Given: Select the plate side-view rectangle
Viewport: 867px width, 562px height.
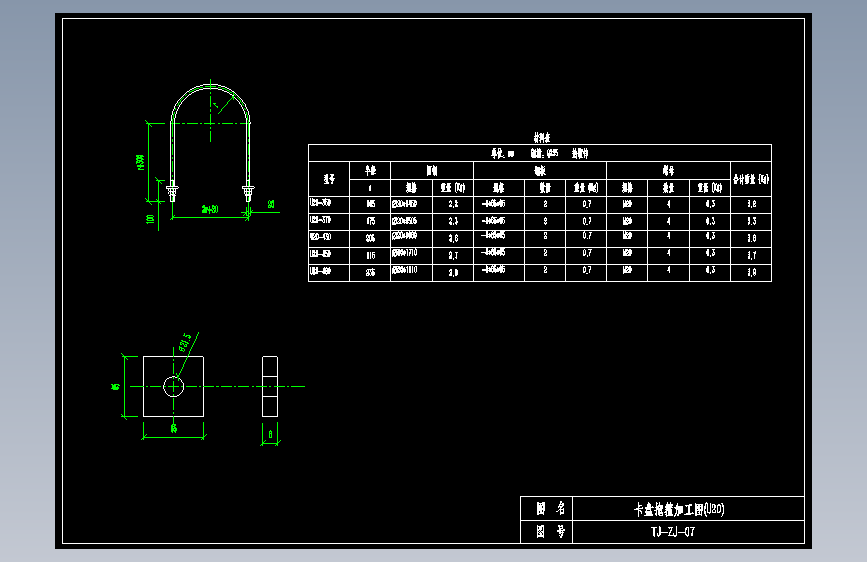Looking at the screenshot, I should coord(270,387).
